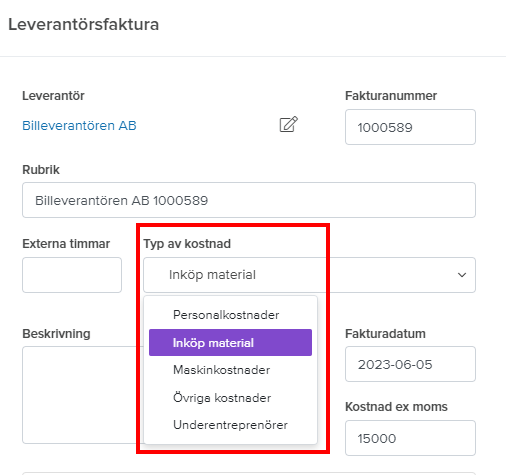Click the Kostnad ex moms label
The image size is (506, 475).
pyautogui.click(x=396, y=407)
